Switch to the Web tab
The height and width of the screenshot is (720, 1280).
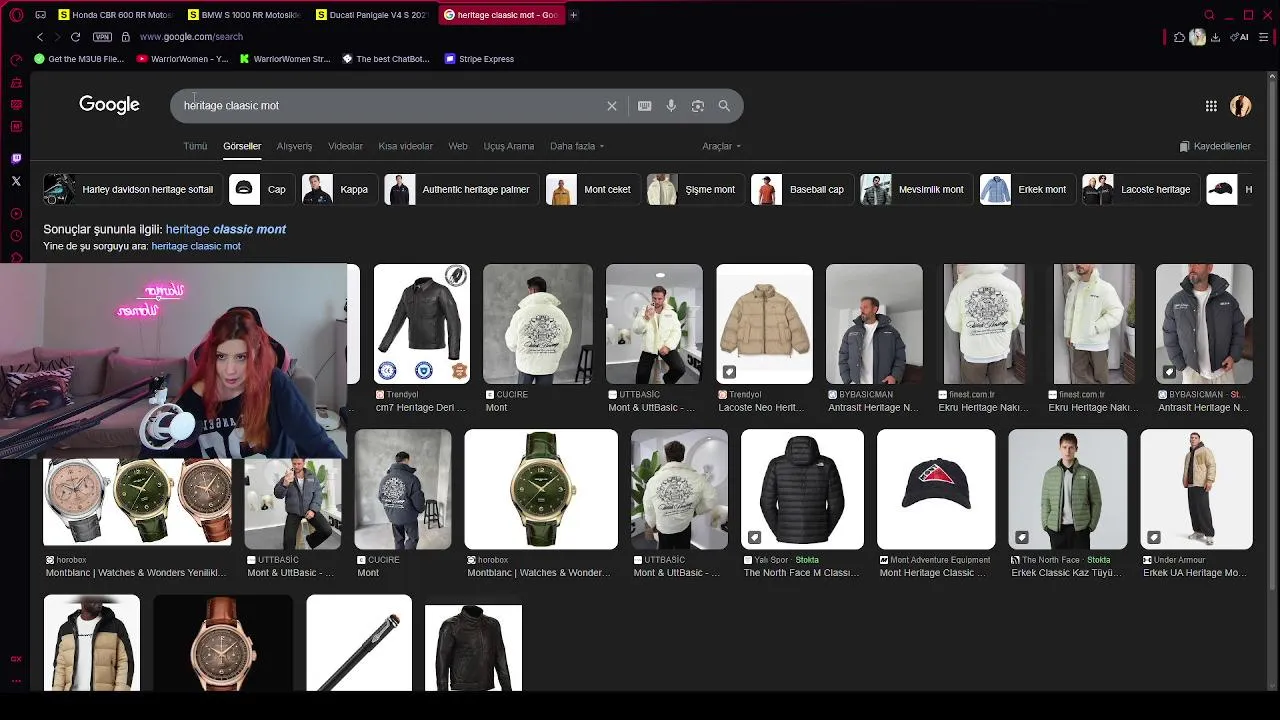[458, 146]
